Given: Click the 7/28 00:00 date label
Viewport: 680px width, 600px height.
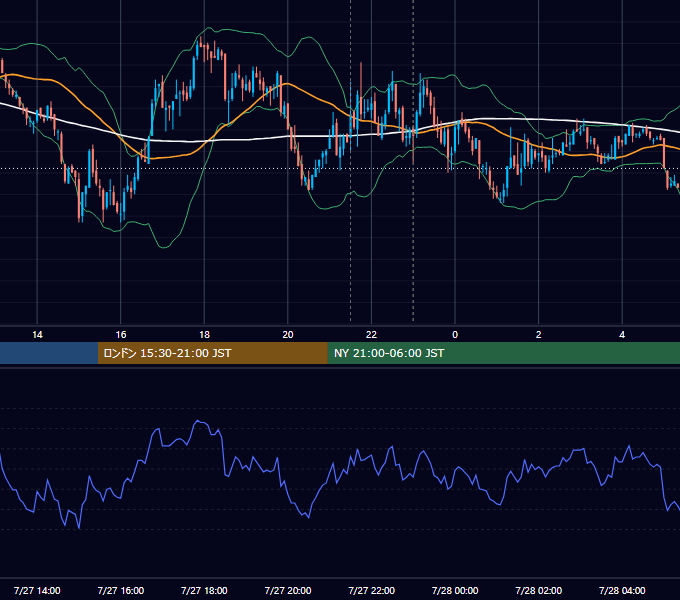Looking at the screenshot, I should click(455, 590).
